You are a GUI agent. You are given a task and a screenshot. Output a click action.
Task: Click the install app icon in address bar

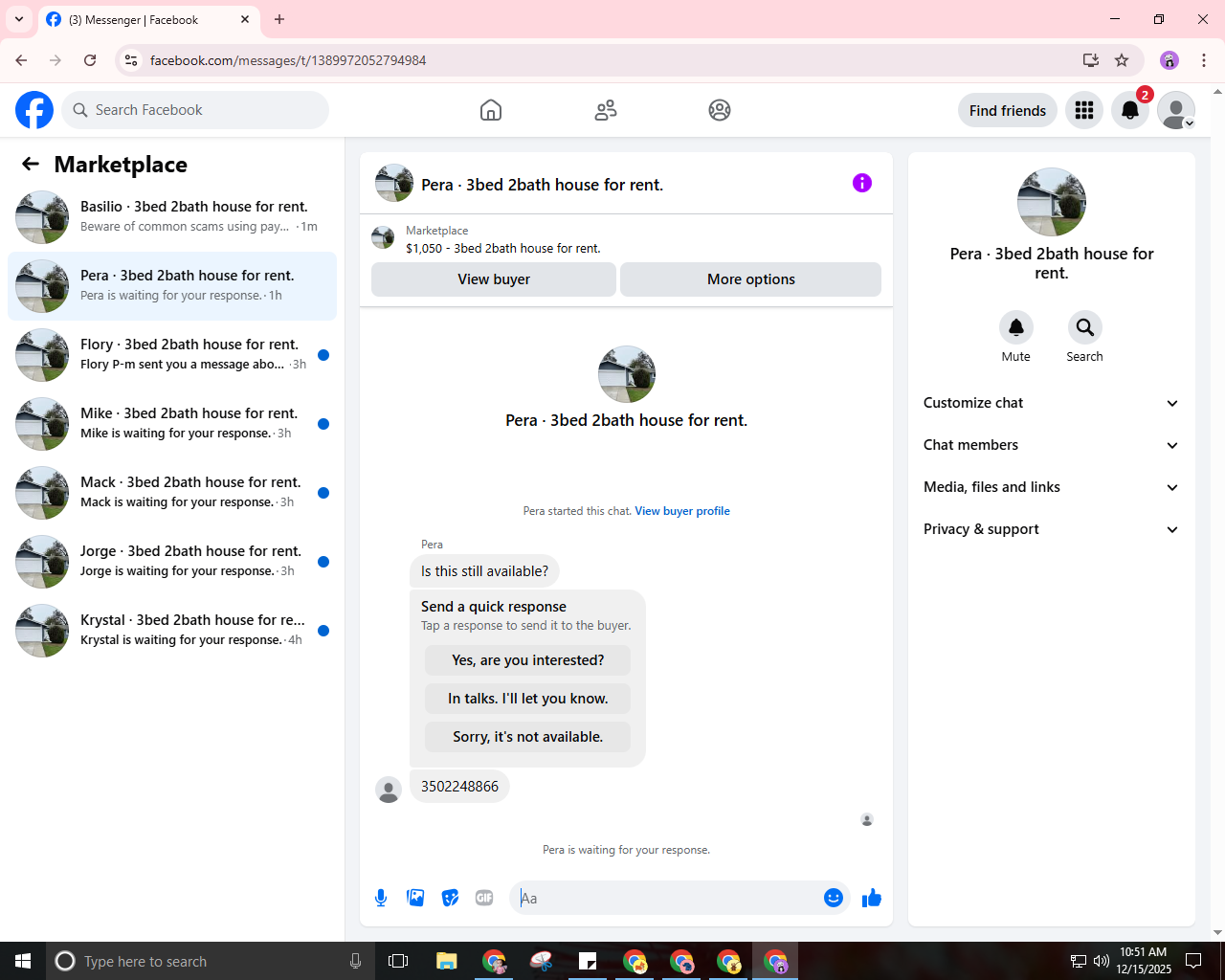point(1090,60)
